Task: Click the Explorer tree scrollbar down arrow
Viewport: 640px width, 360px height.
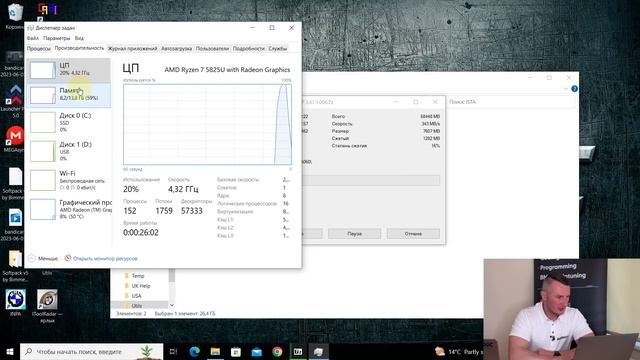Action: (x=172, y=305)
